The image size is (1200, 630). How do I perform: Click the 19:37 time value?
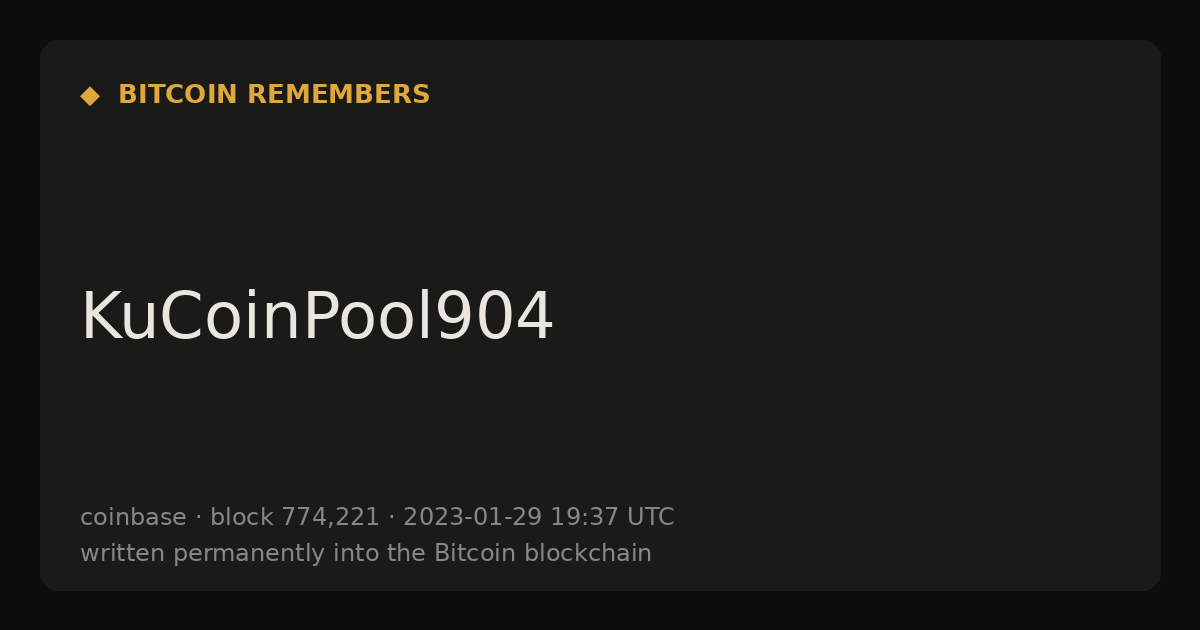point(584,517)
